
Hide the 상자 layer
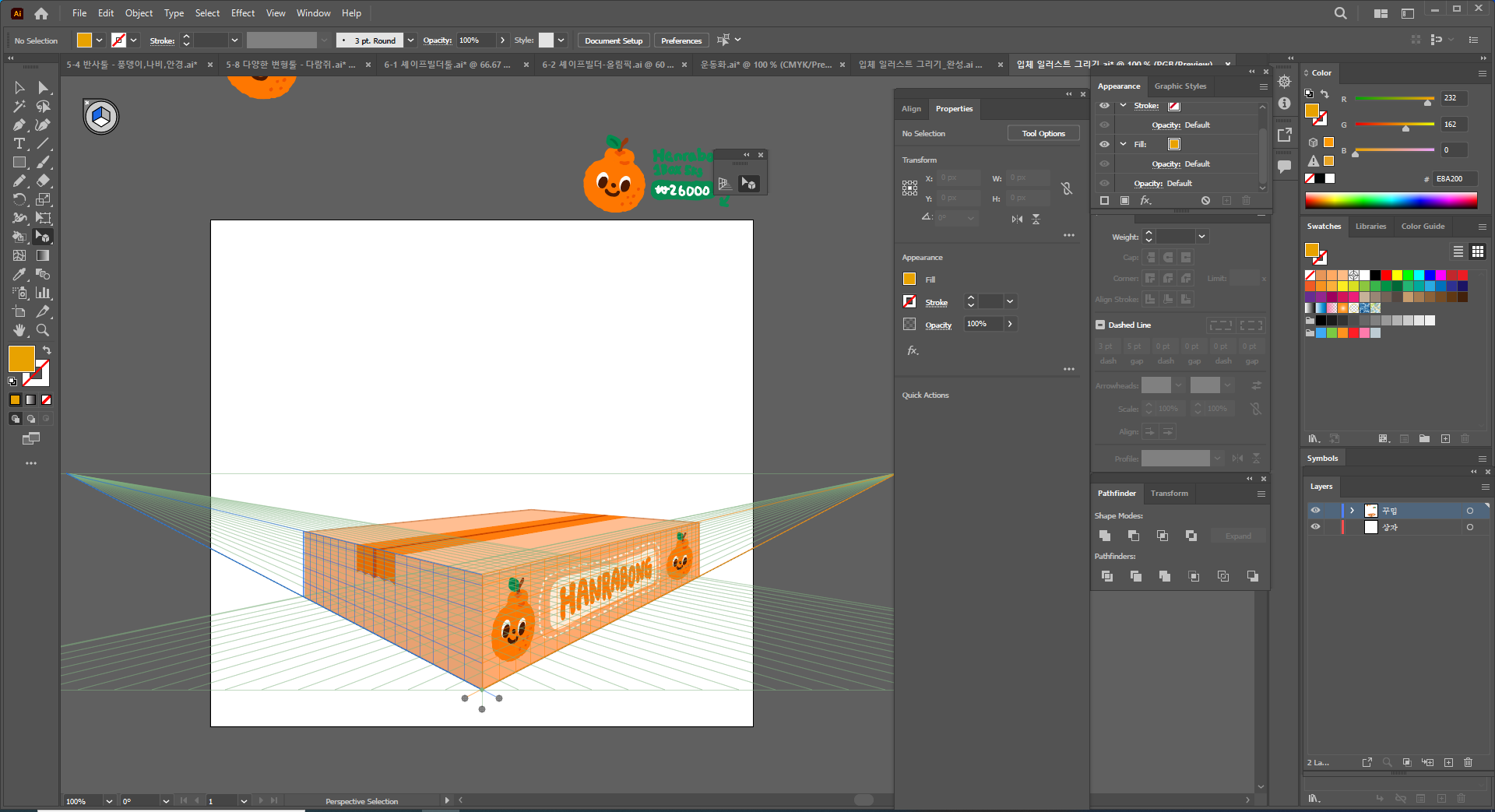(1315, 527)
